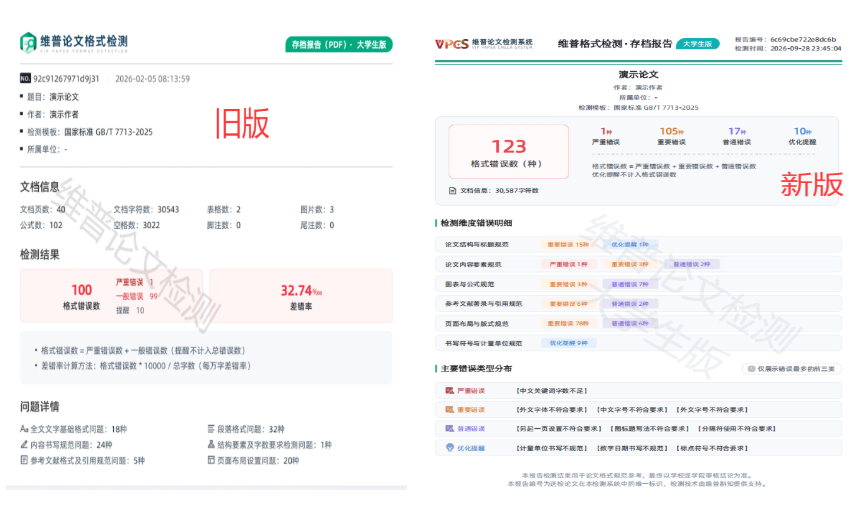Click the 公式数: 102 value
Image resolution: width=857 pixels, height=511 pixels.
click(41, 225)
